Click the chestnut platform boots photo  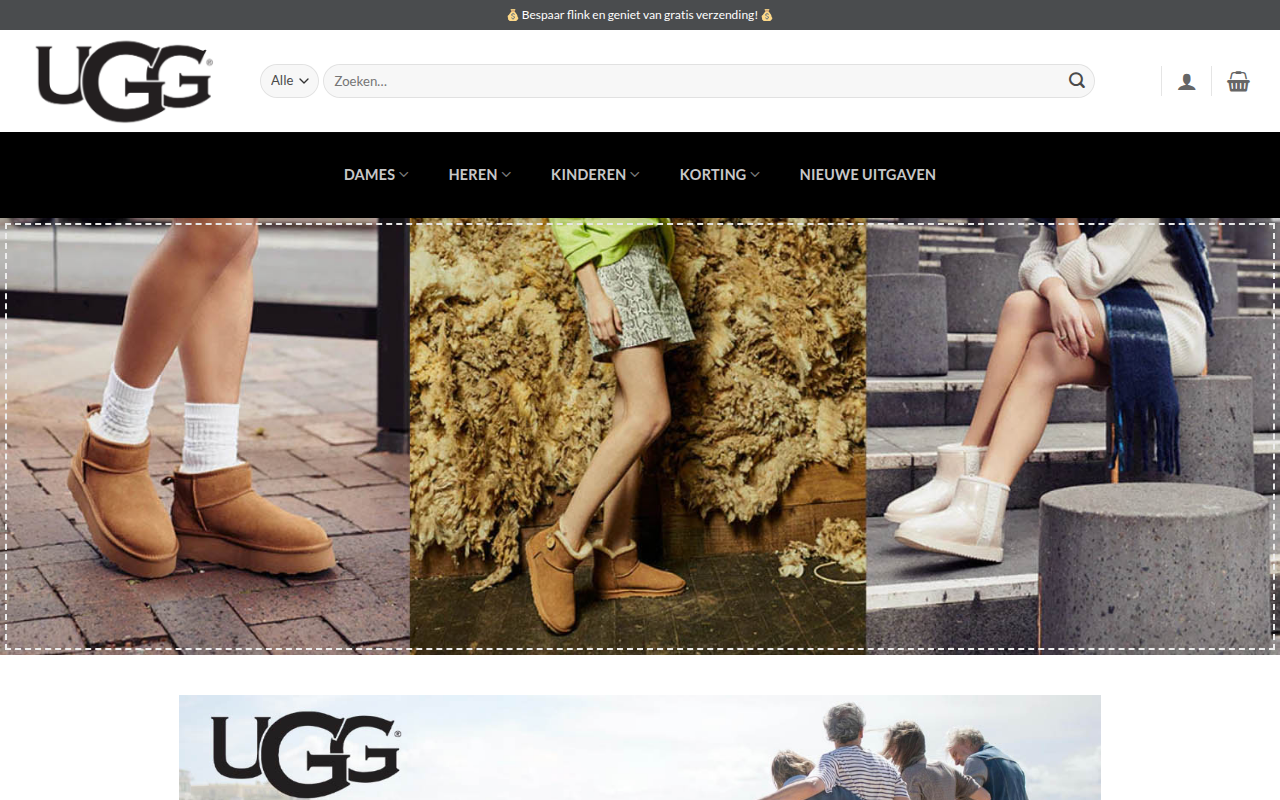[205, 436]
